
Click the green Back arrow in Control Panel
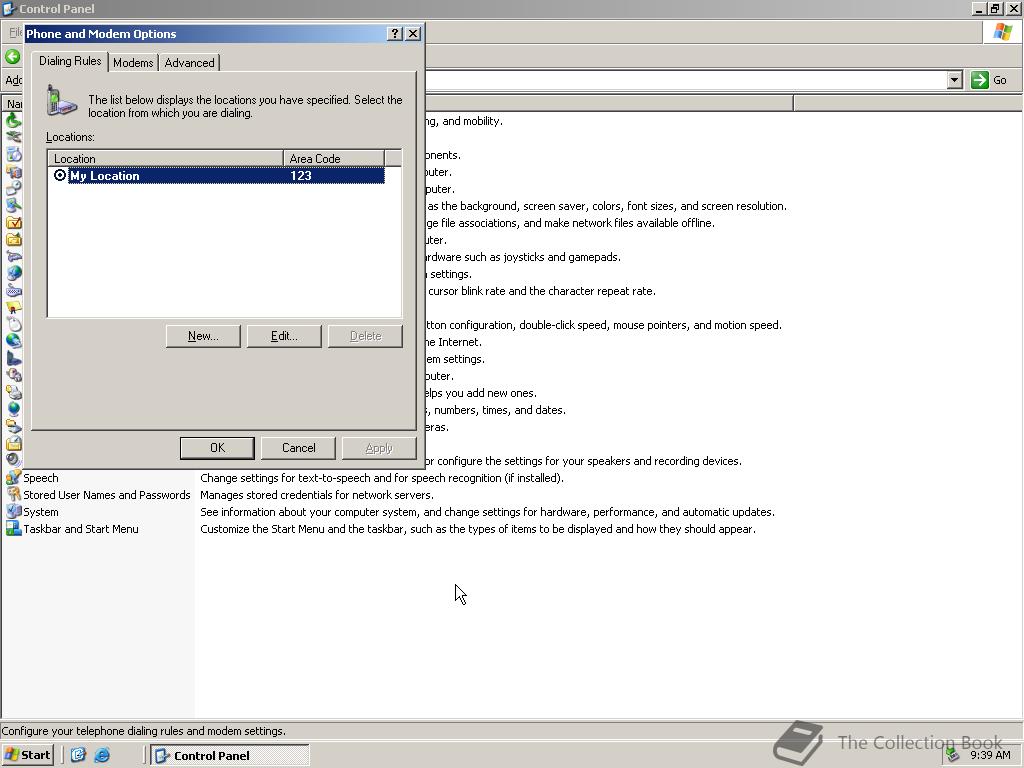coord(12,57)
